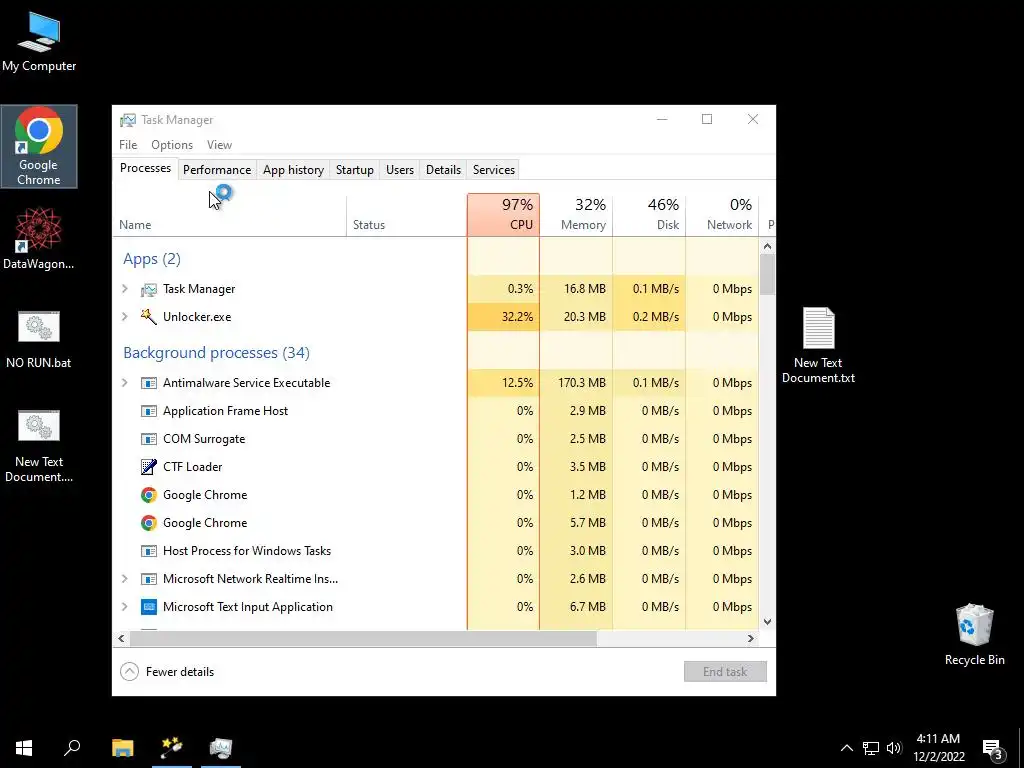Expand the Task Manager process row
This screenshot has width=1024, height=768.
125,289
